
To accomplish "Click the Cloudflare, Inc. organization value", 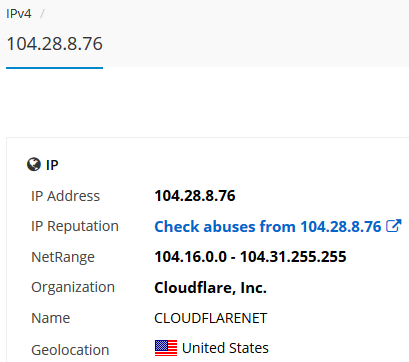I will pos(210,288).
